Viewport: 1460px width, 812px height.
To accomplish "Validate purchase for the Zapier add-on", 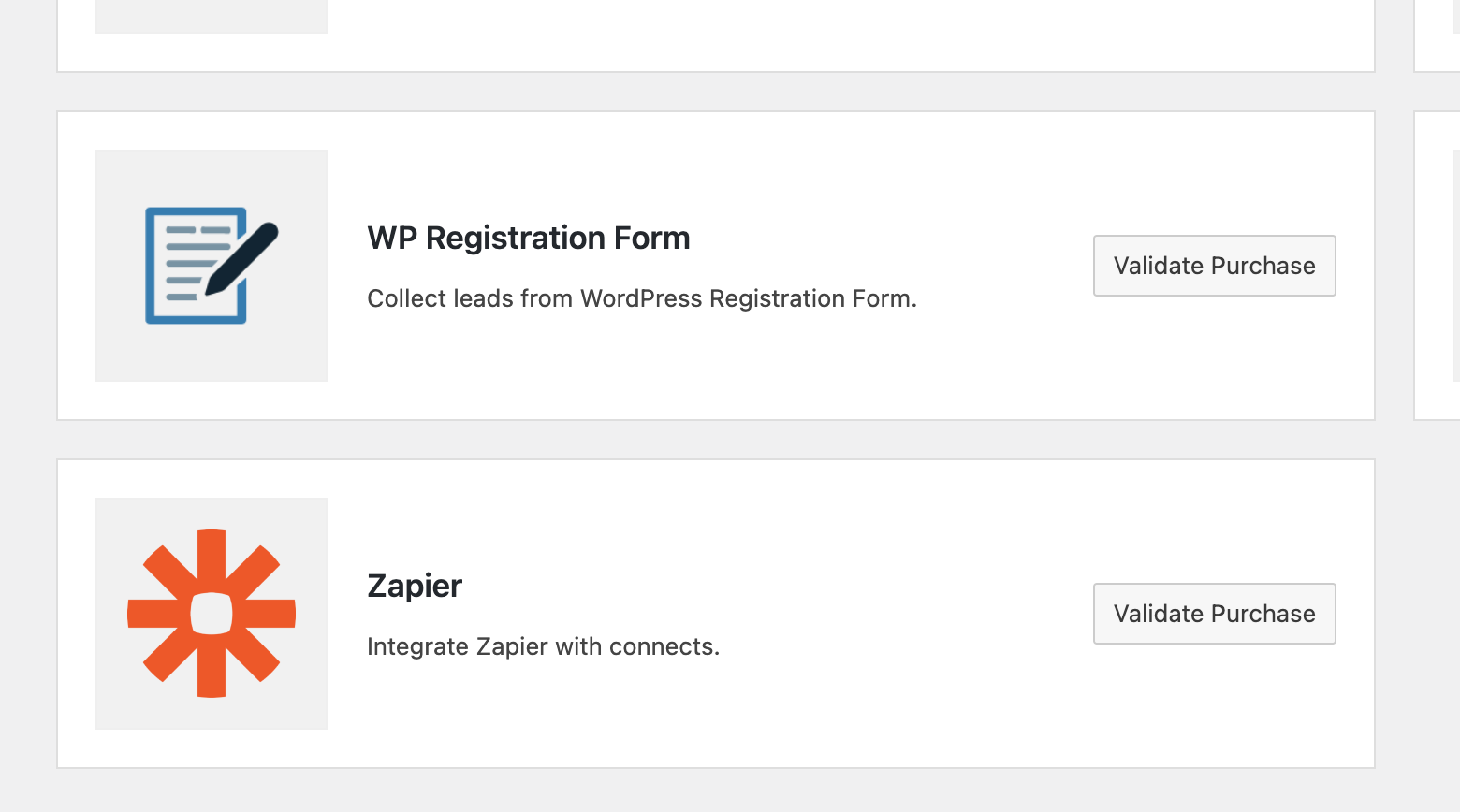I will tap(1214, 614).
